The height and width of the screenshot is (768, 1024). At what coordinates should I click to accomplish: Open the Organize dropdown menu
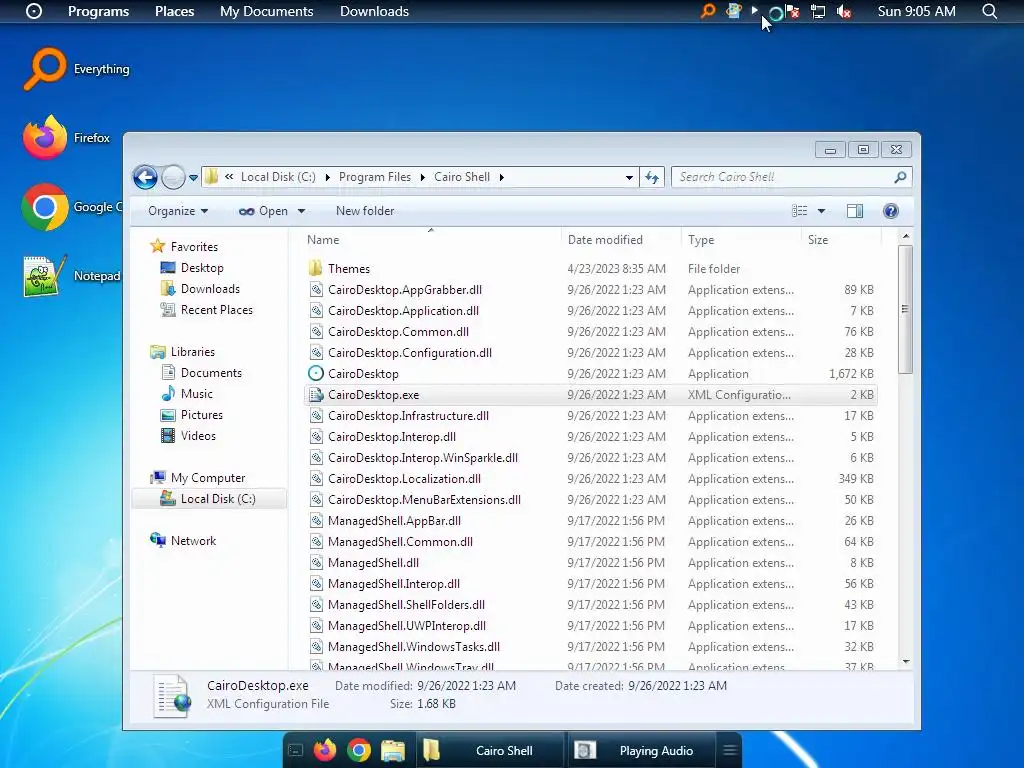[x=178, y=211]
